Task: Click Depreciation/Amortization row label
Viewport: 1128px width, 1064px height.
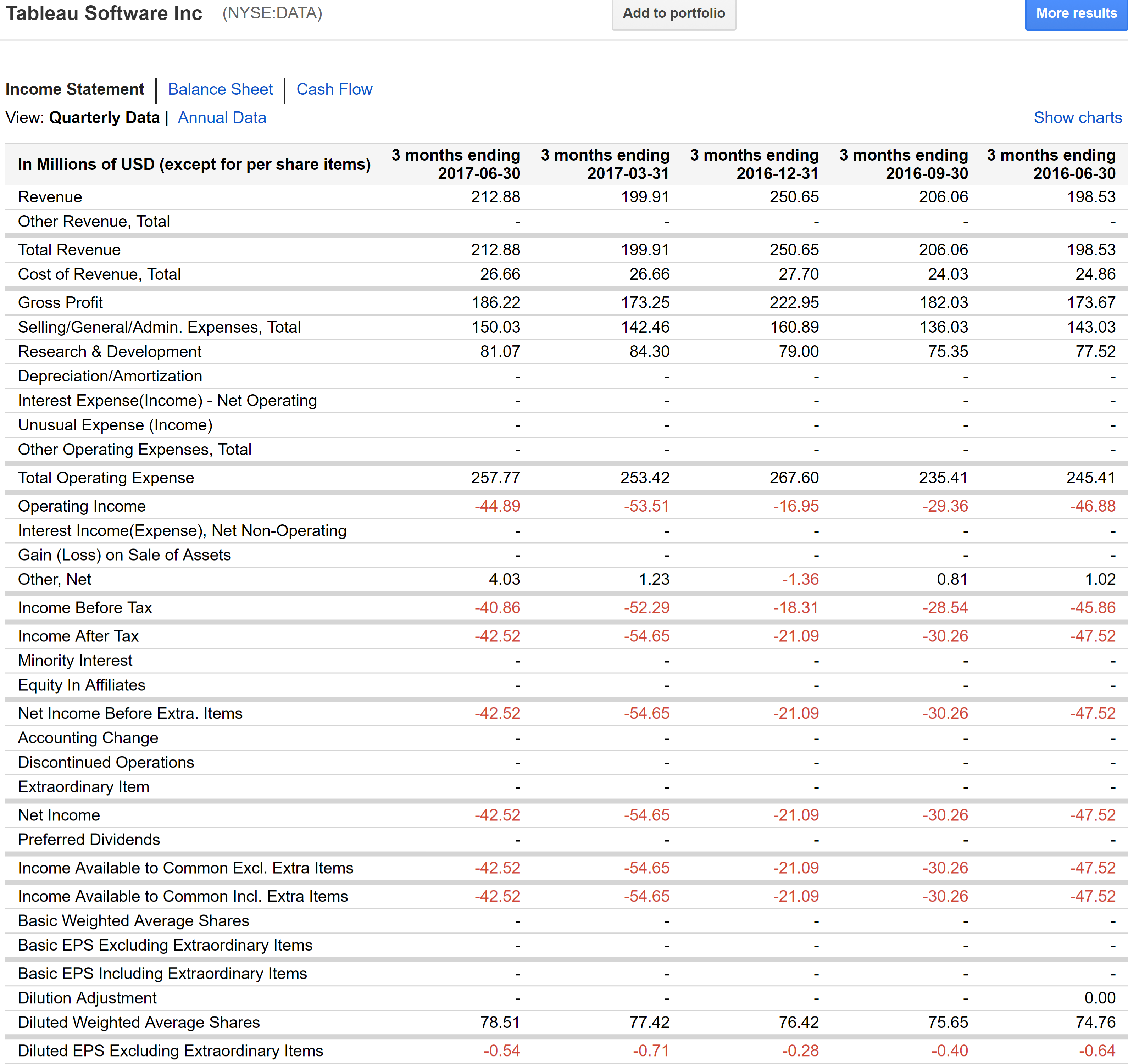Action: [110, 376]
